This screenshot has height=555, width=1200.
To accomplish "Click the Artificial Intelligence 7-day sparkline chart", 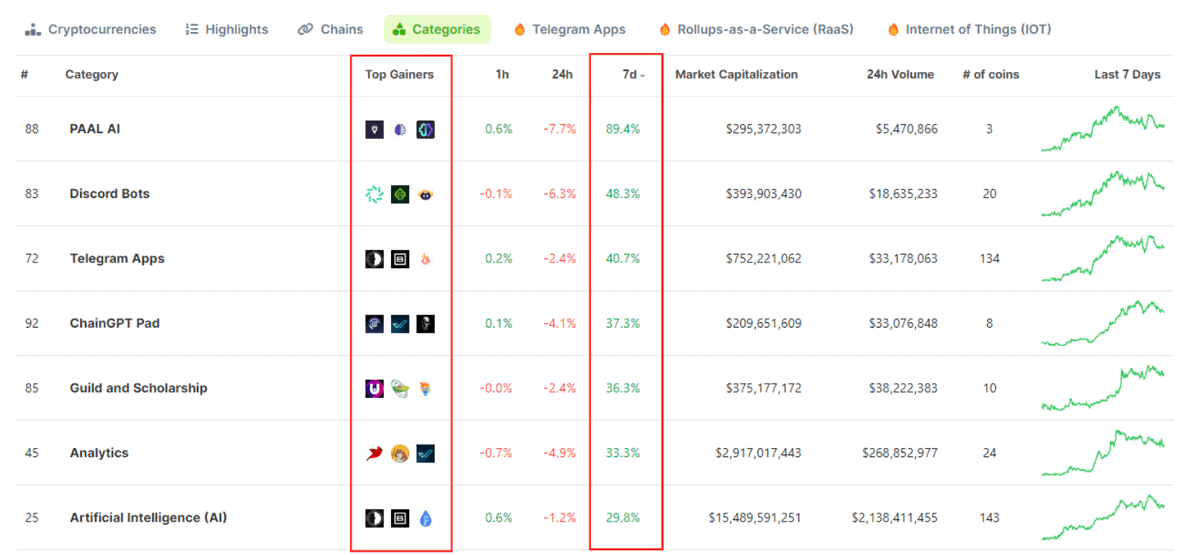I will (1102, 518).
